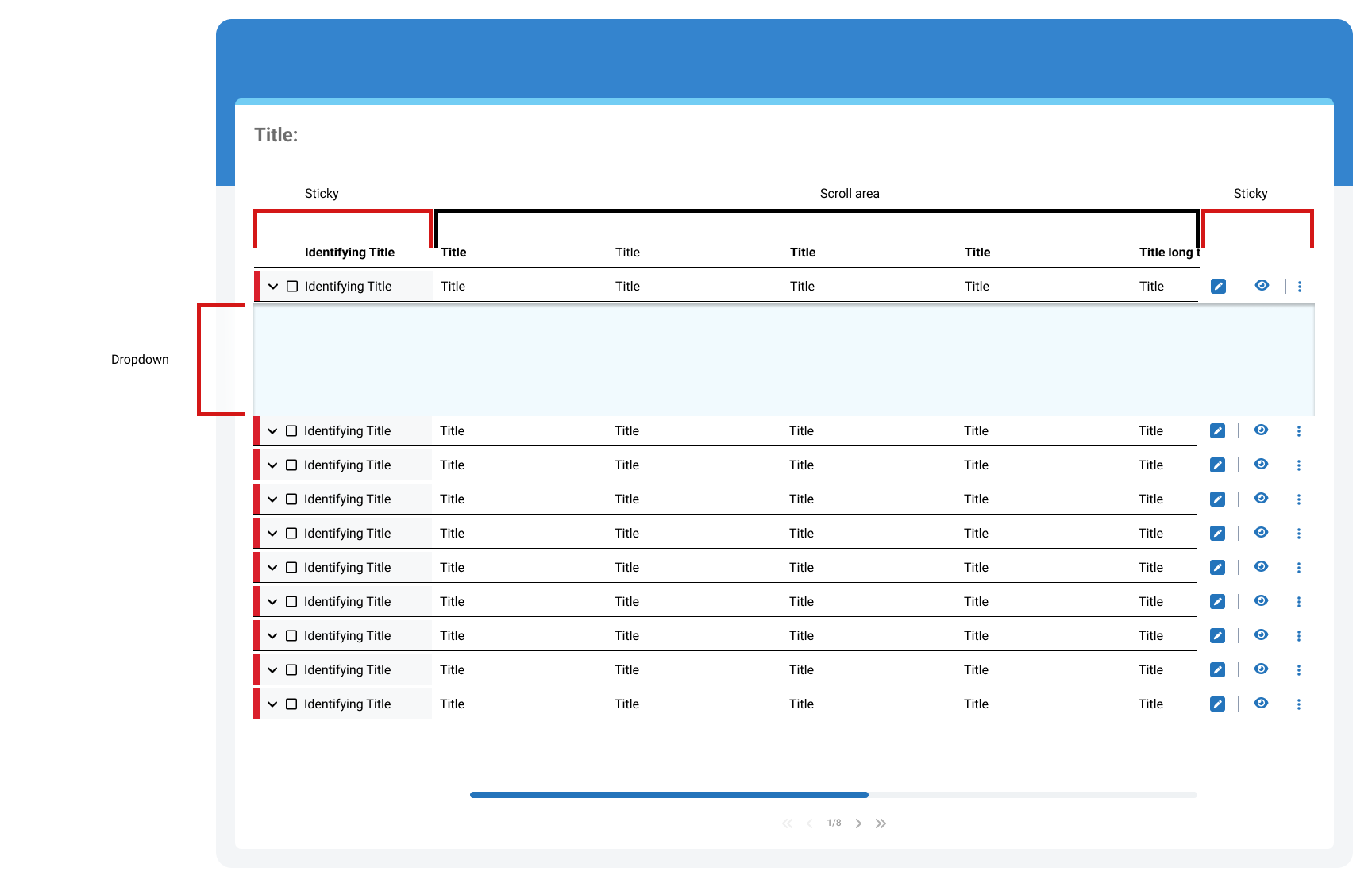
Task: Click the edit pencil in the eighth table row
Action: pos(1217,636)
